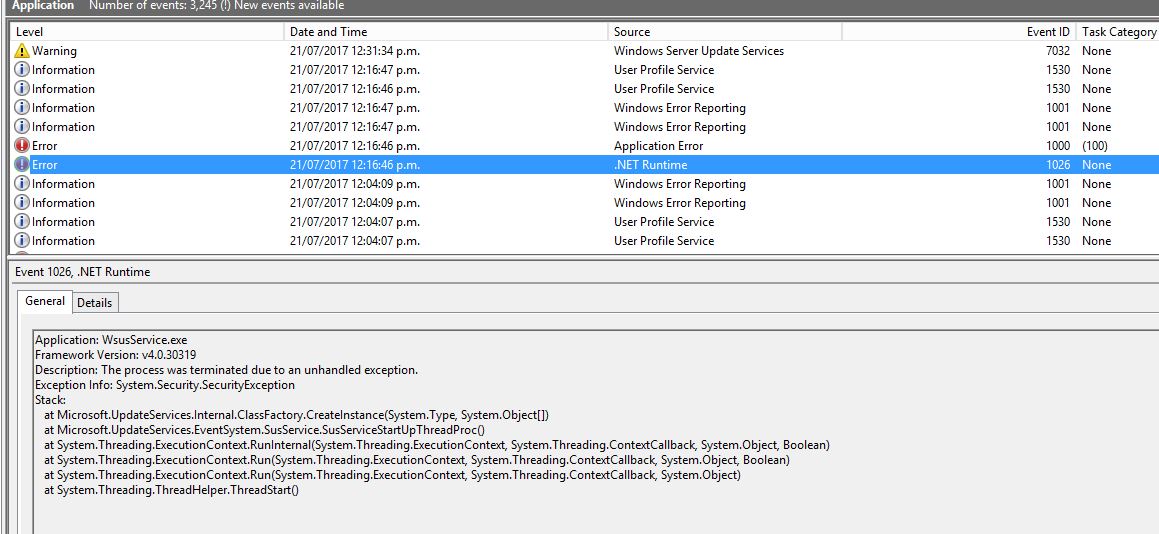
Task: Click event ID 7032
Action: click(1056, 51)
